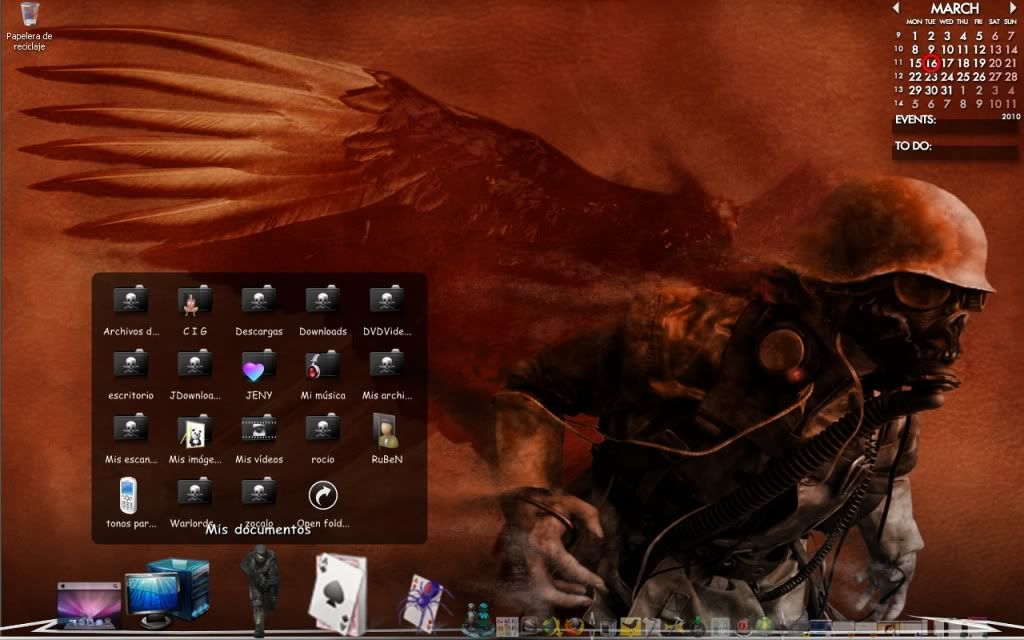Open My Computer in the dock
The width and height of the screenshot is (1024, 640).
pos(168,593)
